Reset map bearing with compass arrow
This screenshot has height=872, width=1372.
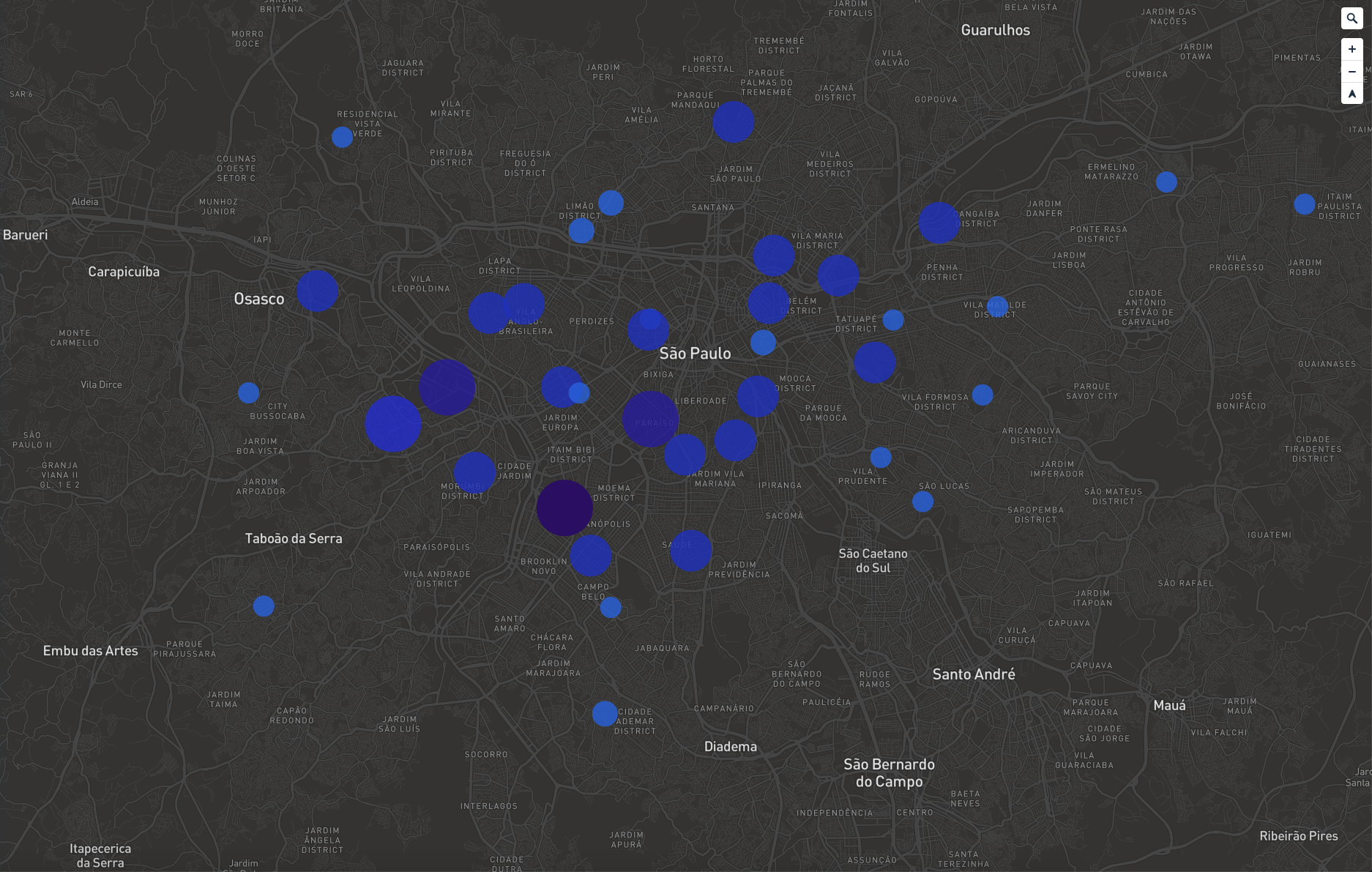pyautogui.click(x=1352, y=94)
